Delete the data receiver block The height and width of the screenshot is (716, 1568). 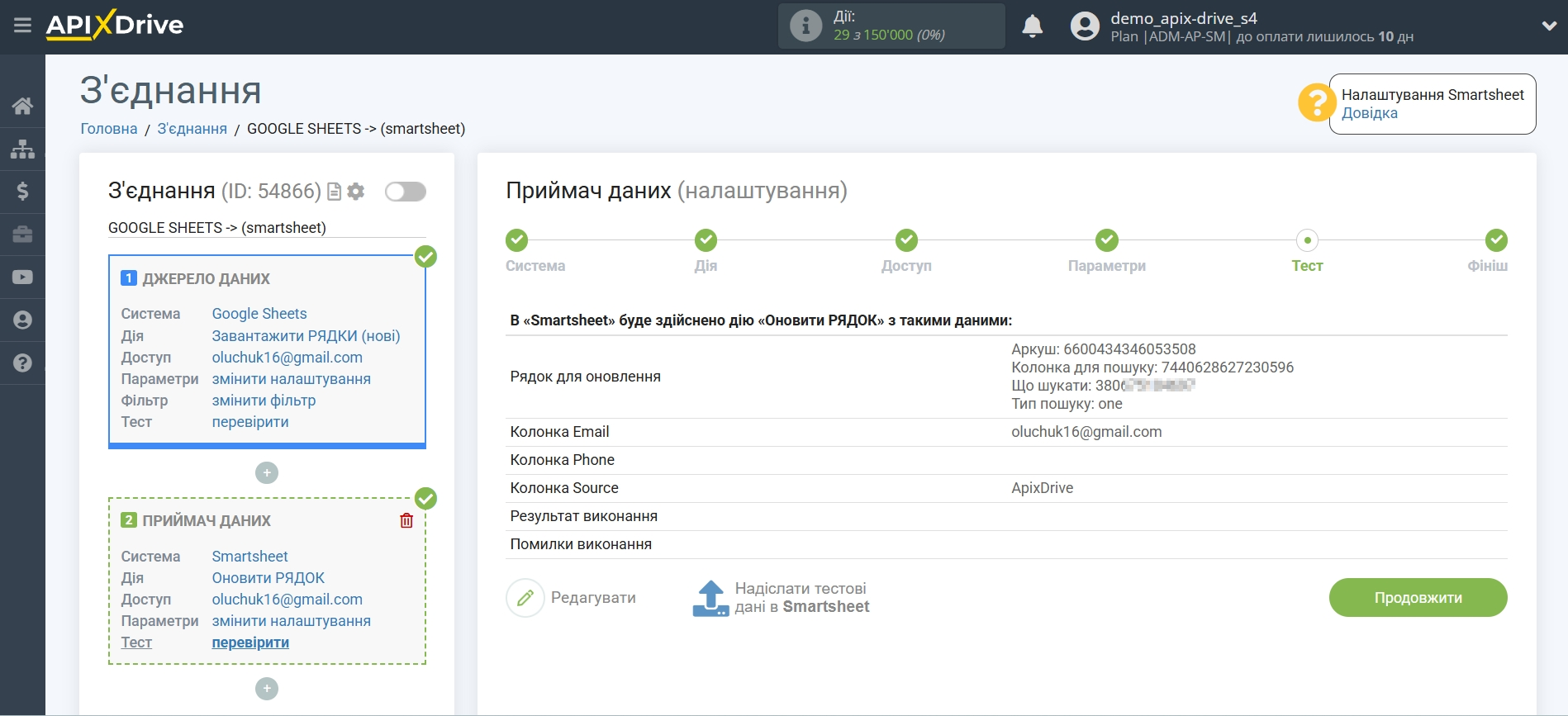(x=406, y=520)
